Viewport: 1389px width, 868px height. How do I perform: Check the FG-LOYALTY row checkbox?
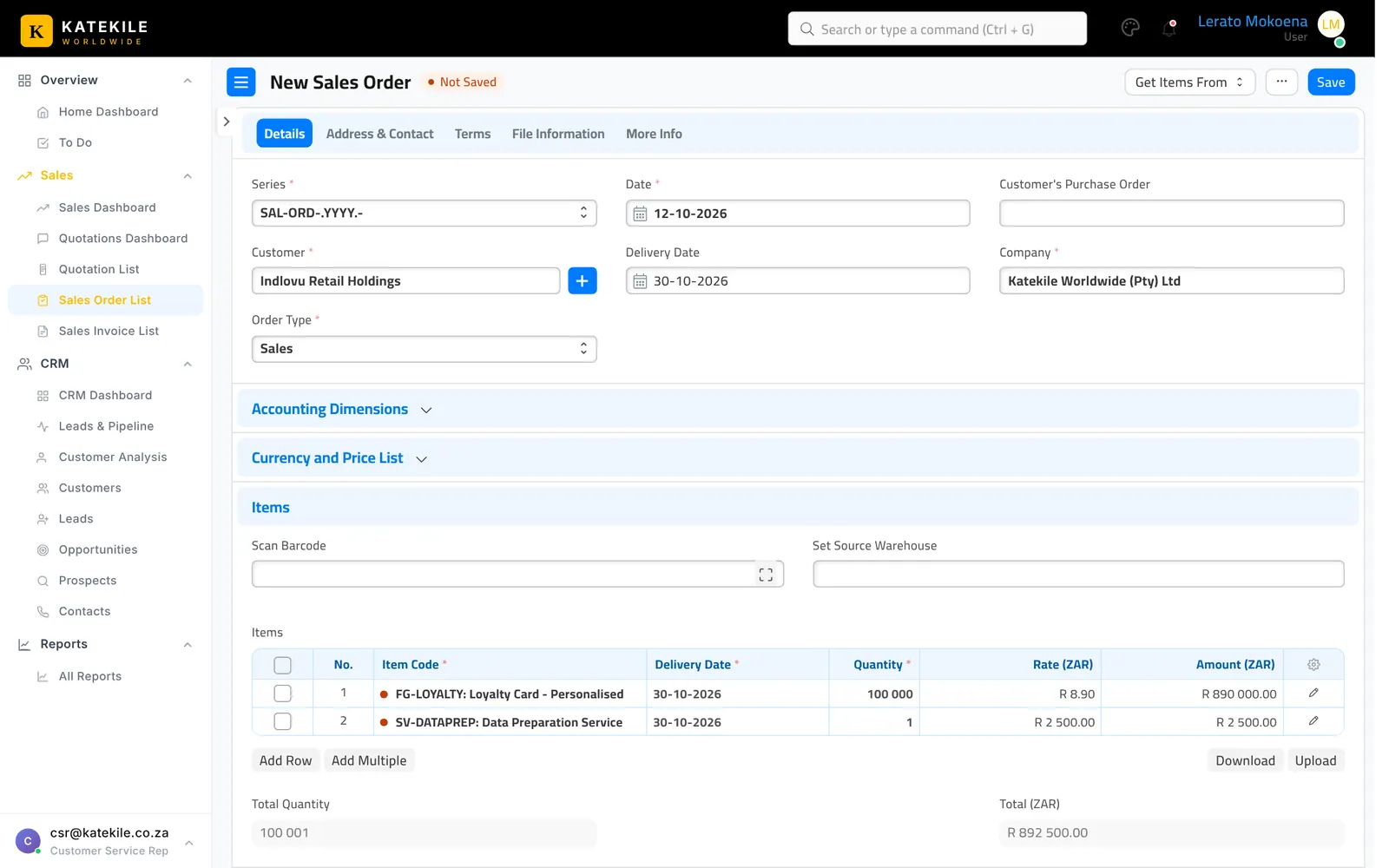pyautogui.click(x=282, y=694)
